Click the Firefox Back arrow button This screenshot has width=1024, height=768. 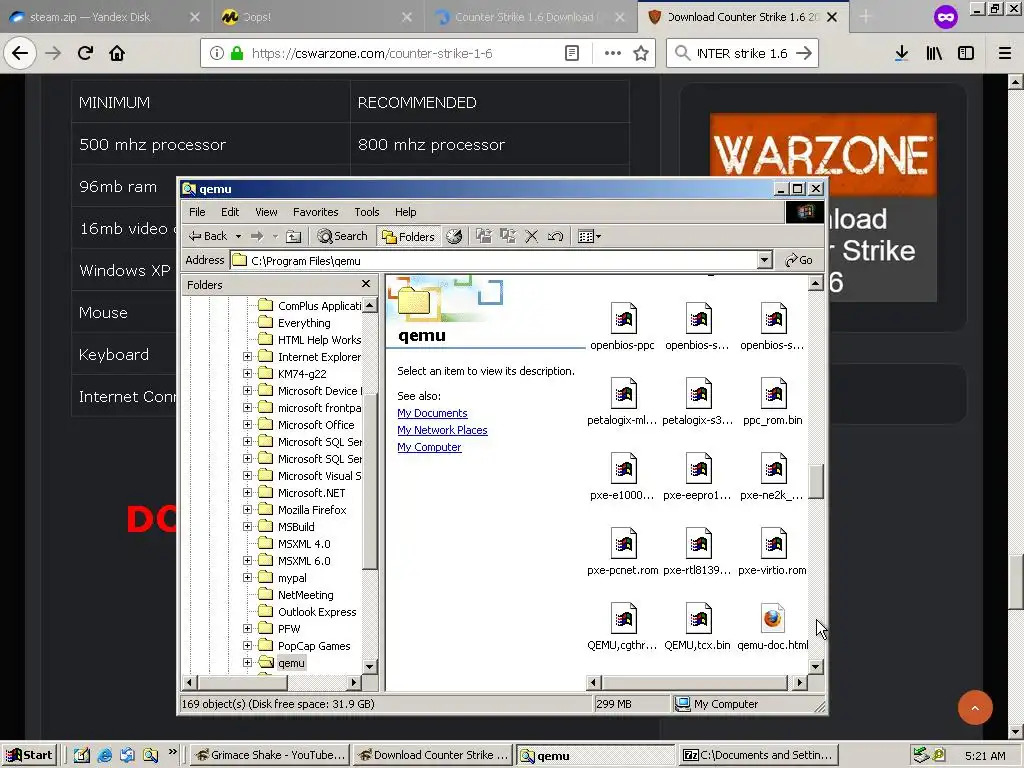tap(20, 53)
